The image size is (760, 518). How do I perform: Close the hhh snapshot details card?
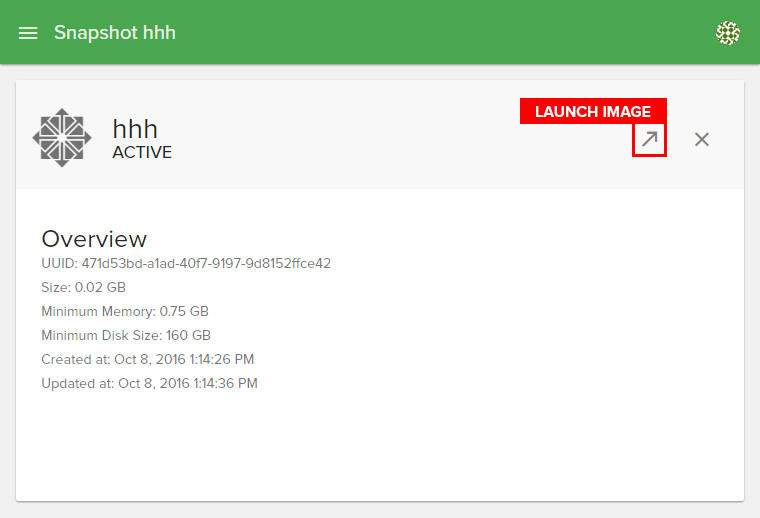coord(702,140)
